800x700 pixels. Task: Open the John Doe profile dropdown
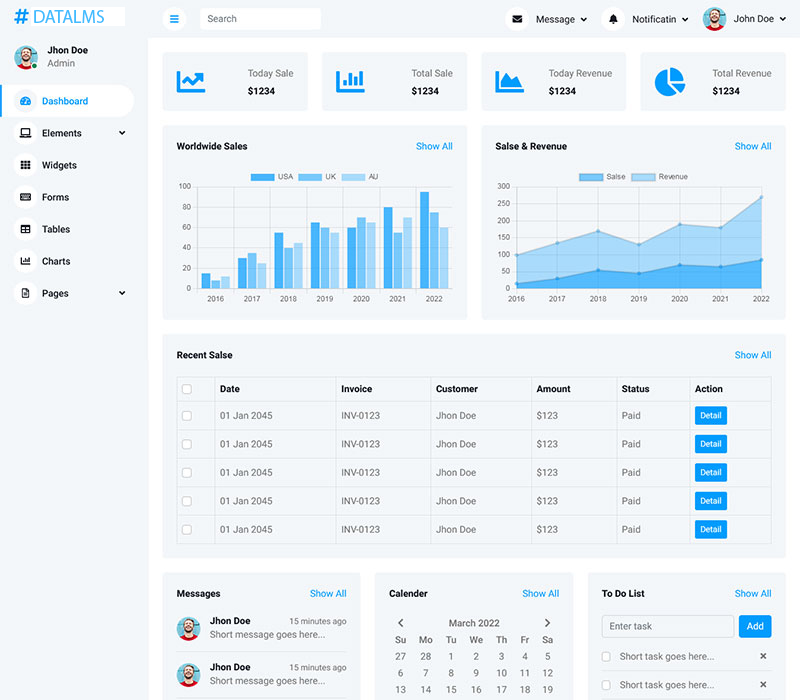click(745, 19)
